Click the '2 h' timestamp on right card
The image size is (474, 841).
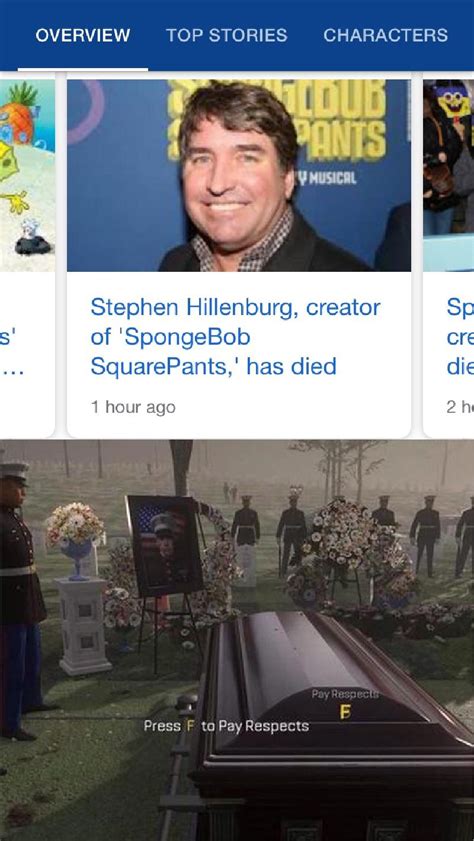pyautogui.click(x=460, y=407)
